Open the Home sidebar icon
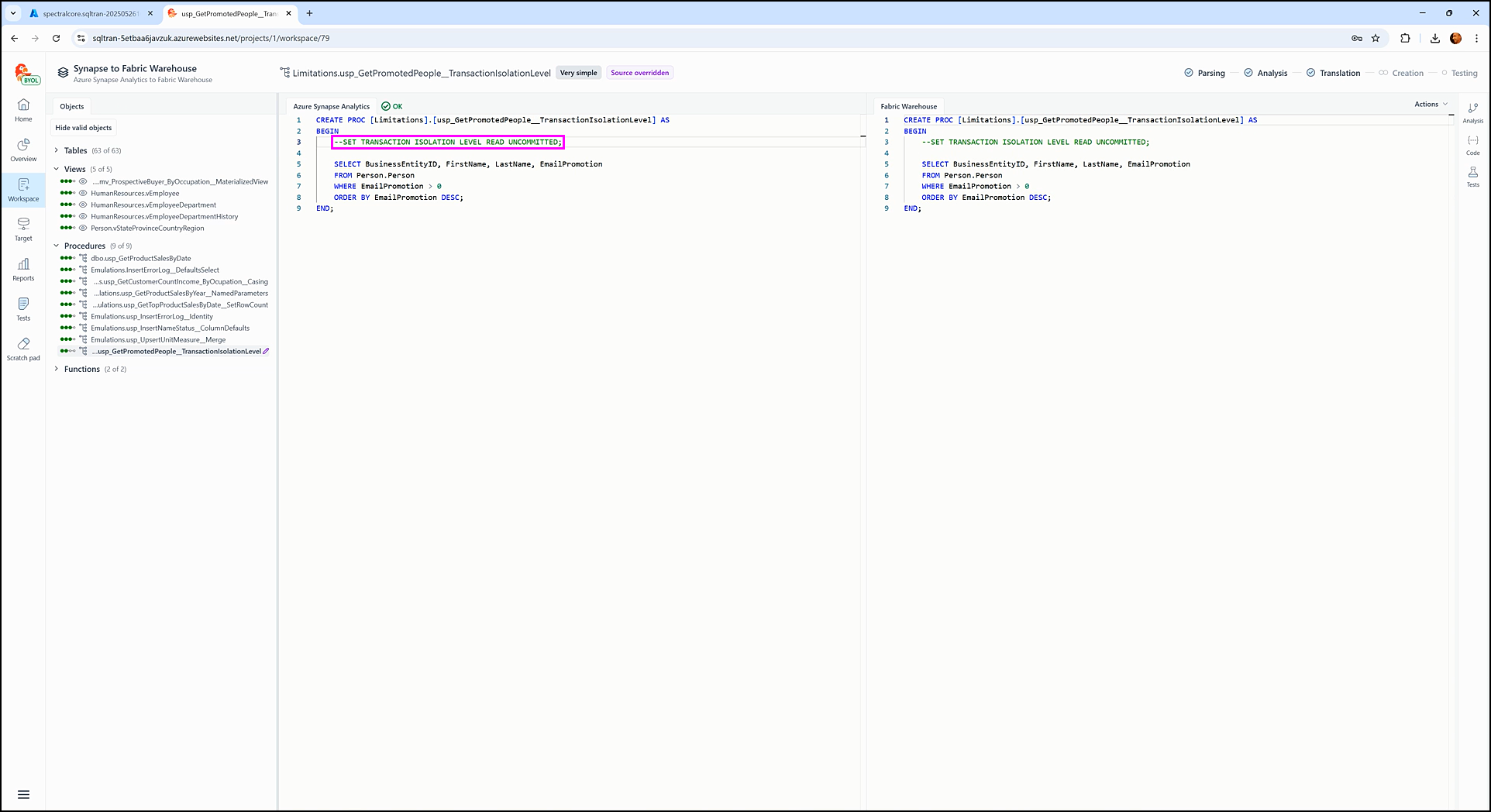 tap(23, 109)
